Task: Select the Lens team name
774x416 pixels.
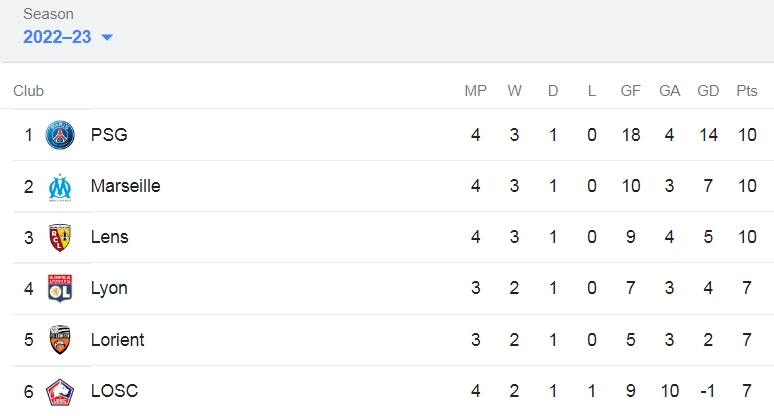Action: pyautogui.click(x=110, y=237)
